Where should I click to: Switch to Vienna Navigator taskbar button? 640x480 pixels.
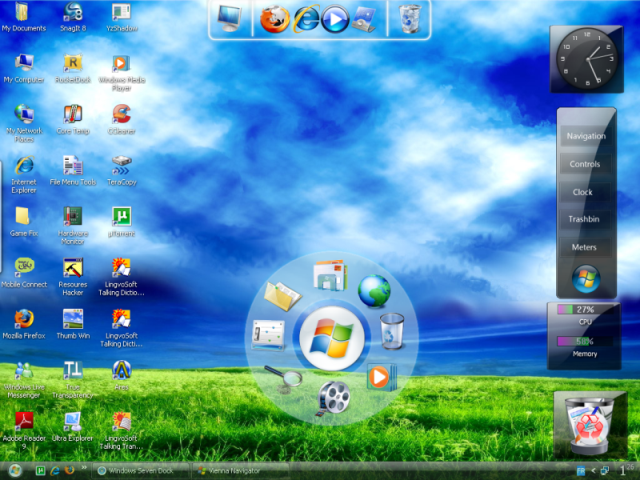[x=240, y=471]
